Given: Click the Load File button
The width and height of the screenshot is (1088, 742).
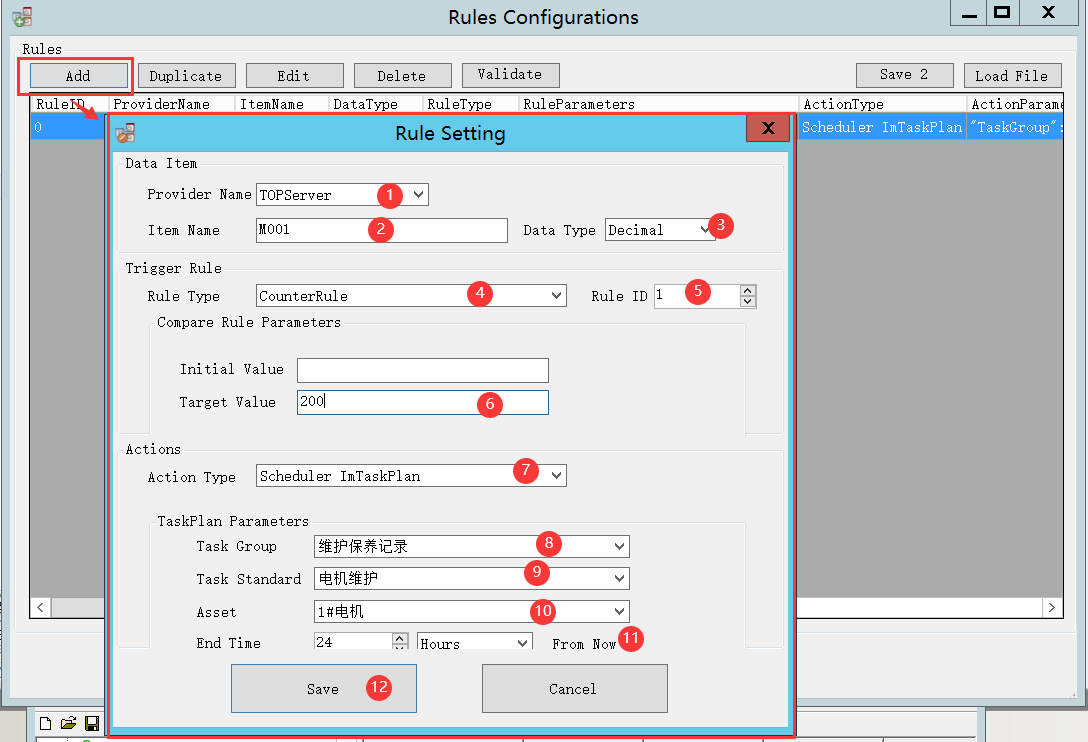Looking at the screenshot, I should pos(1011,76).
